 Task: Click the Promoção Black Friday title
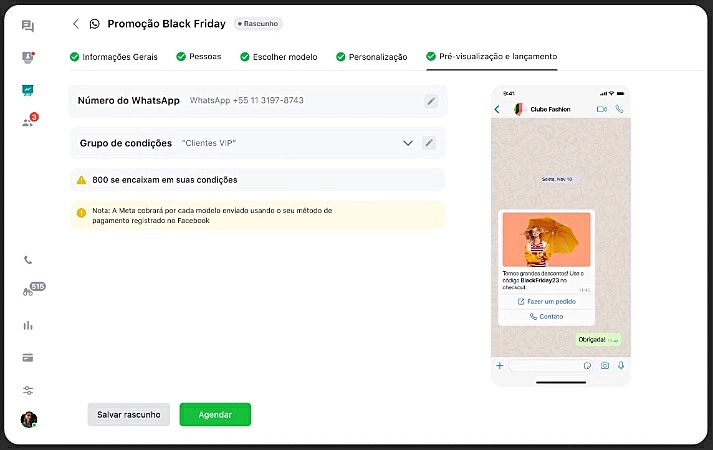click(166, 24)
